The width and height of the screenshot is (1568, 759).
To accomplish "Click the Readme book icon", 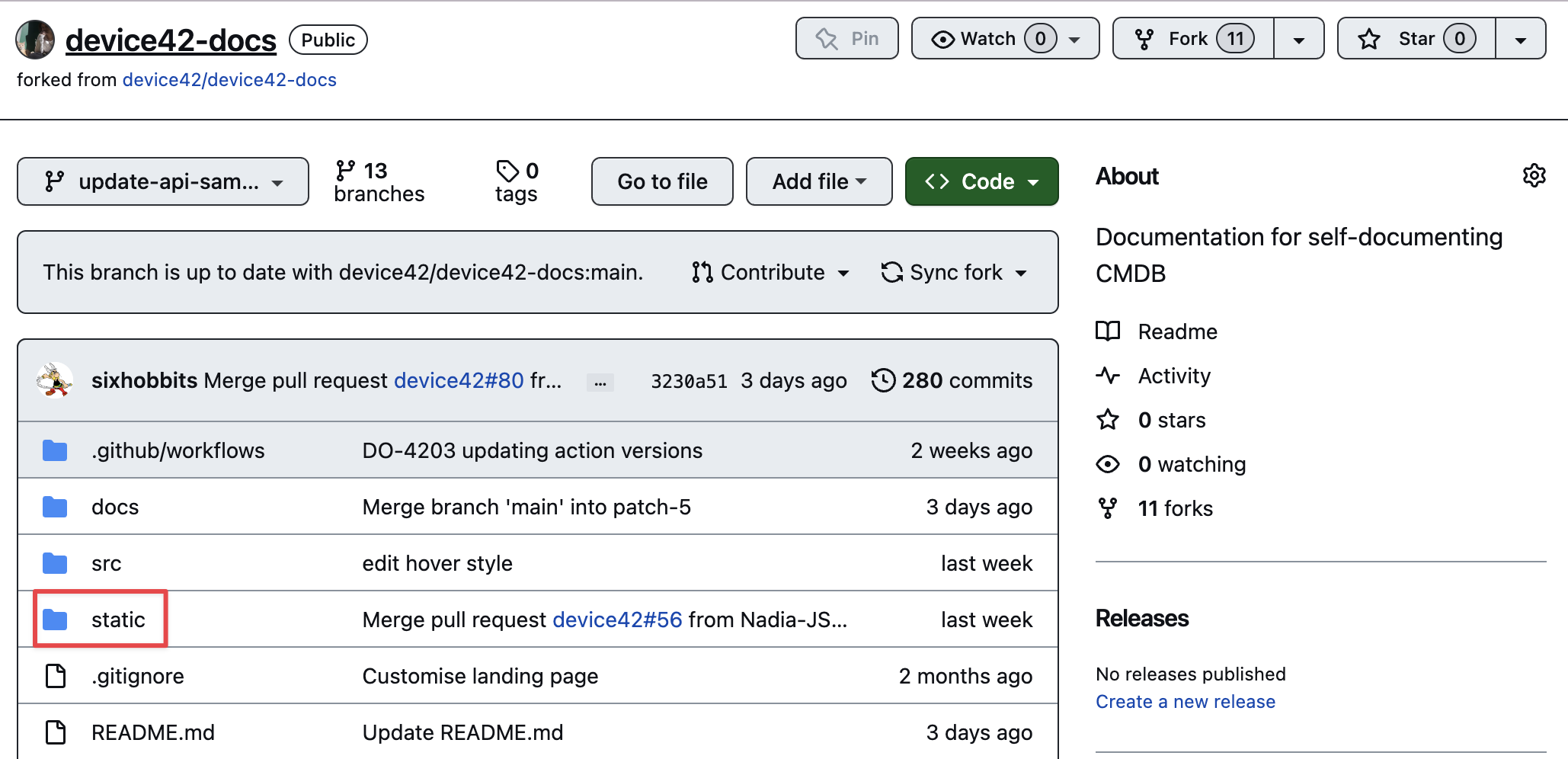I will [1108, 331].
